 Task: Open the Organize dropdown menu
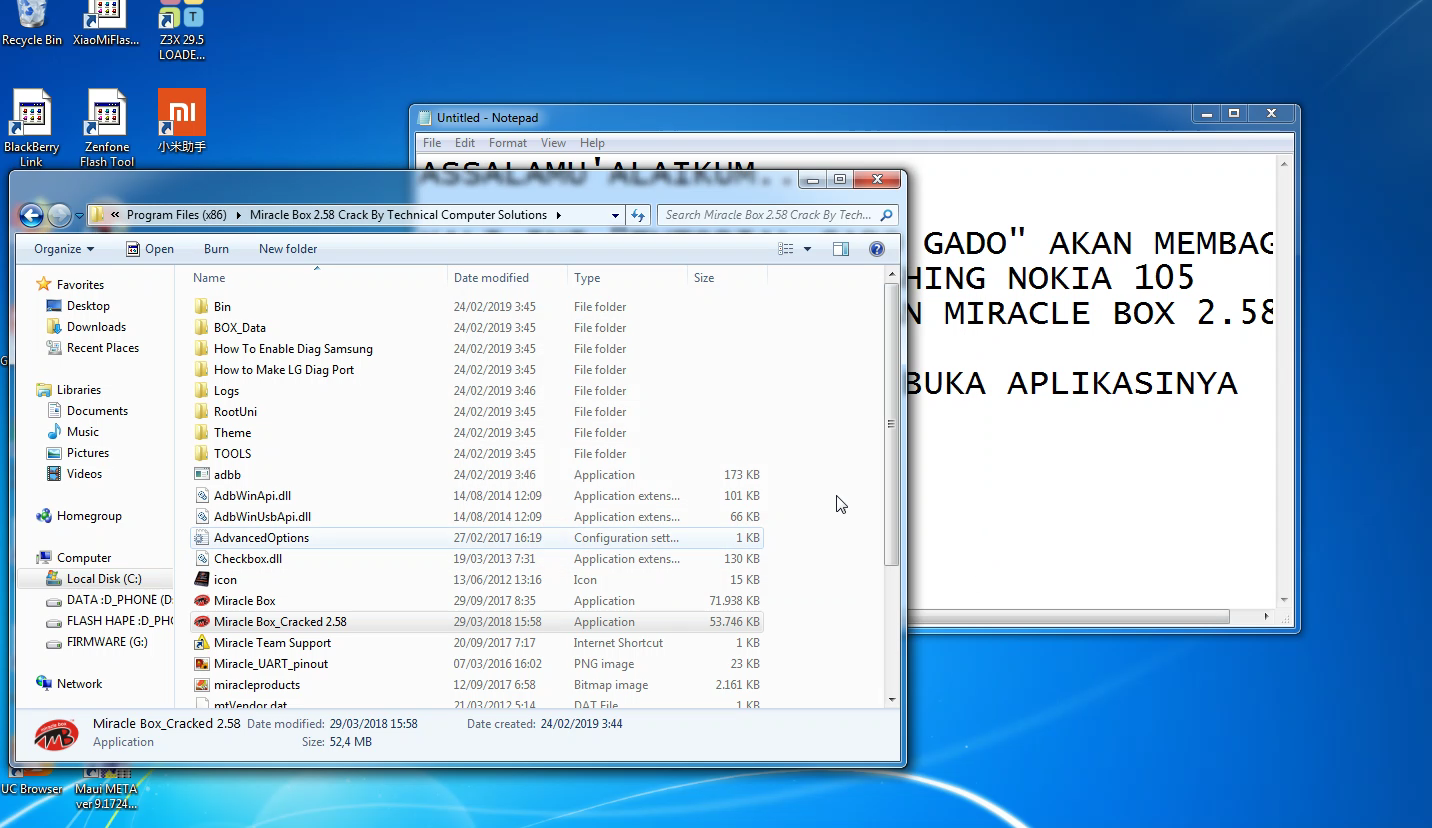64,249
